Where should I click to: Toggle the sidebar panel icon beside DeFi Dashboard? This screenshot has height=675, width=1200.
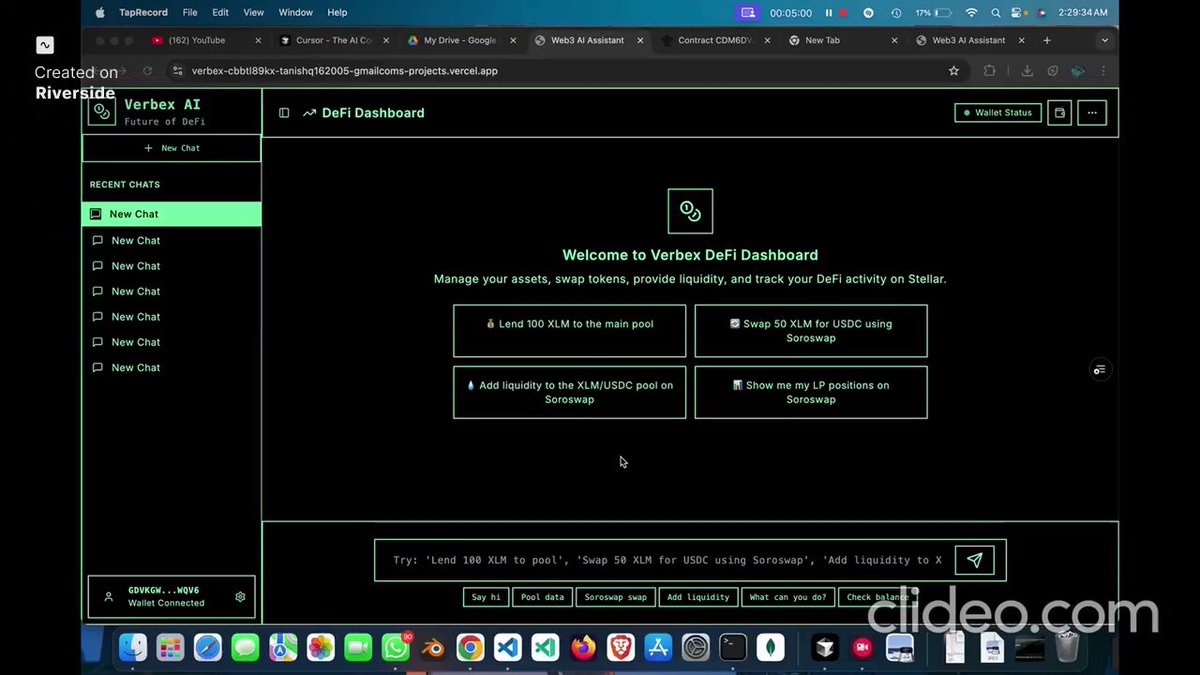point(284,113)
